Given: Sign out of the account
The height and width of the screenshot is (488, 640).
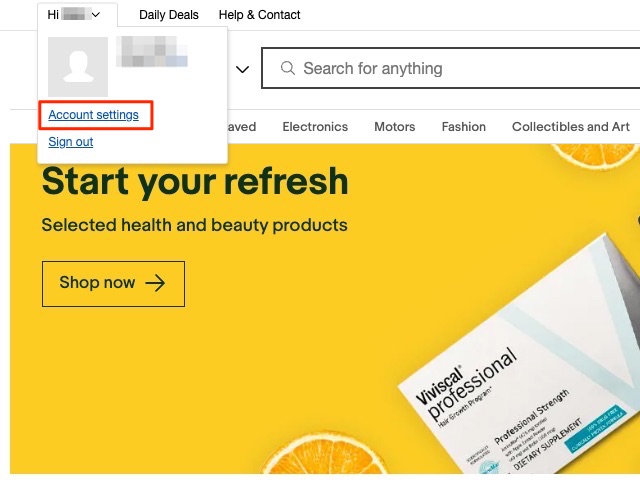Looking at the screenshot, I should pyautogui.click(x=71, y=142).
